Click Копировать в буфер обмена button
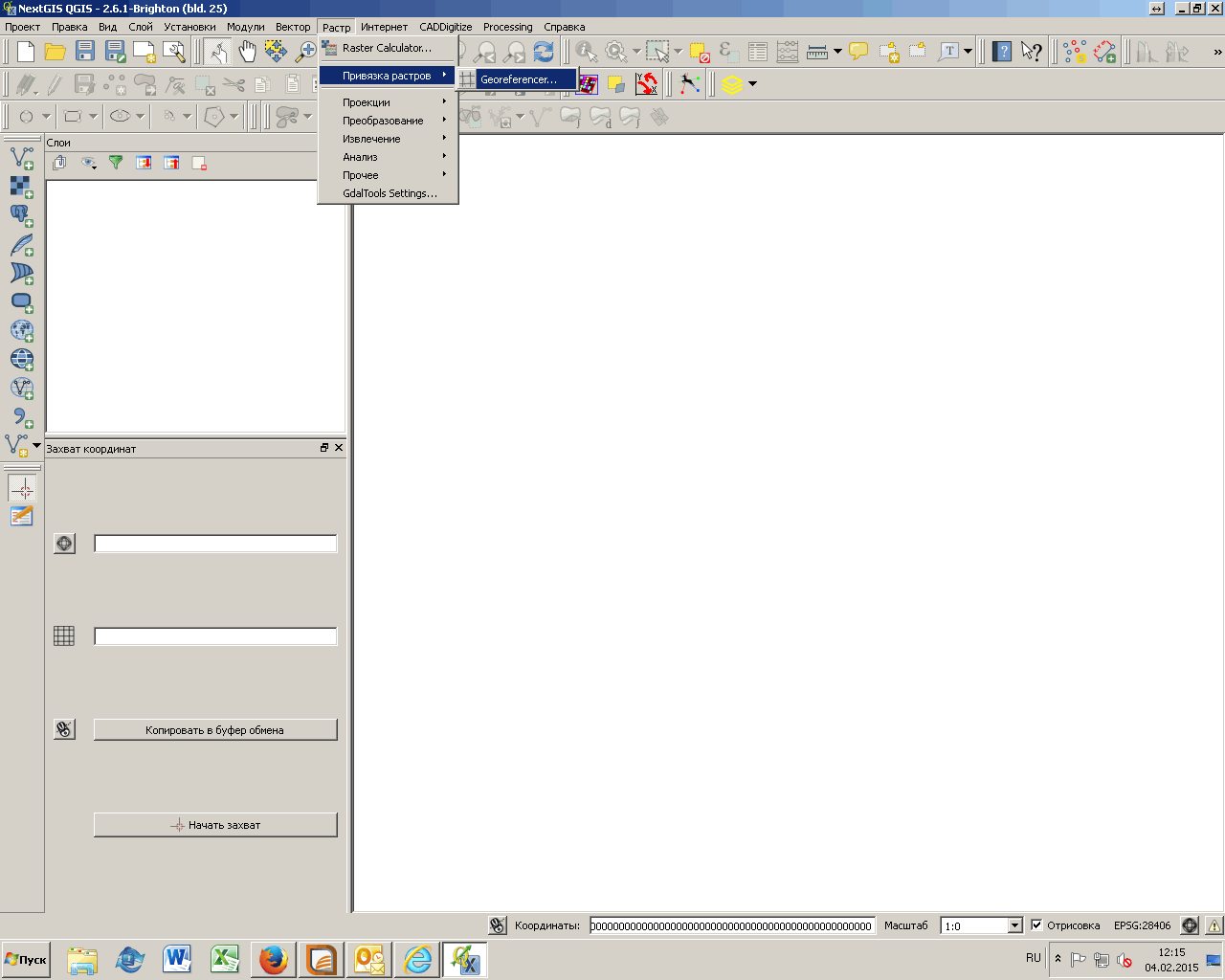This screenshot has height=980, width=1225. click(x=215, y=730)
